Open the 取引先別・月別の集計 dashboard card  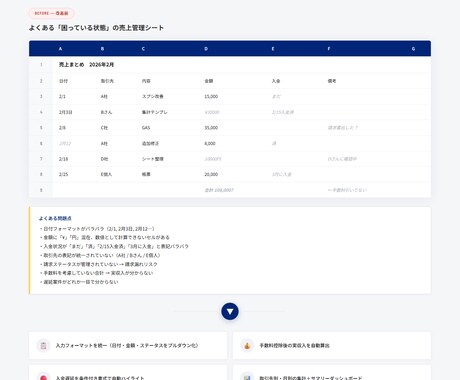pyautogui.click(x=332, y=373)
